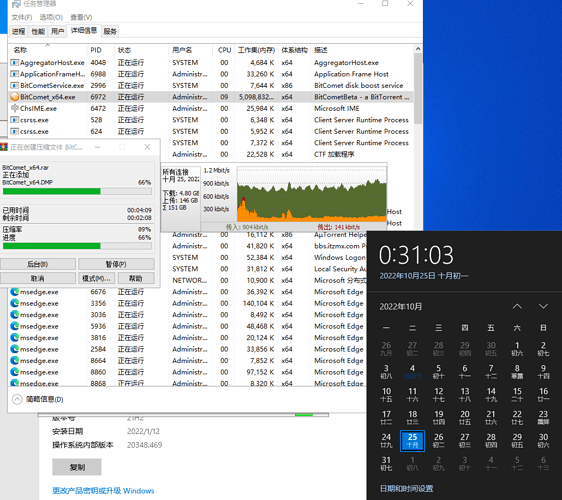Screen dimensions: 562x500
Task: Click the ChsIME.exe gear icon
Action: [15, 108]
